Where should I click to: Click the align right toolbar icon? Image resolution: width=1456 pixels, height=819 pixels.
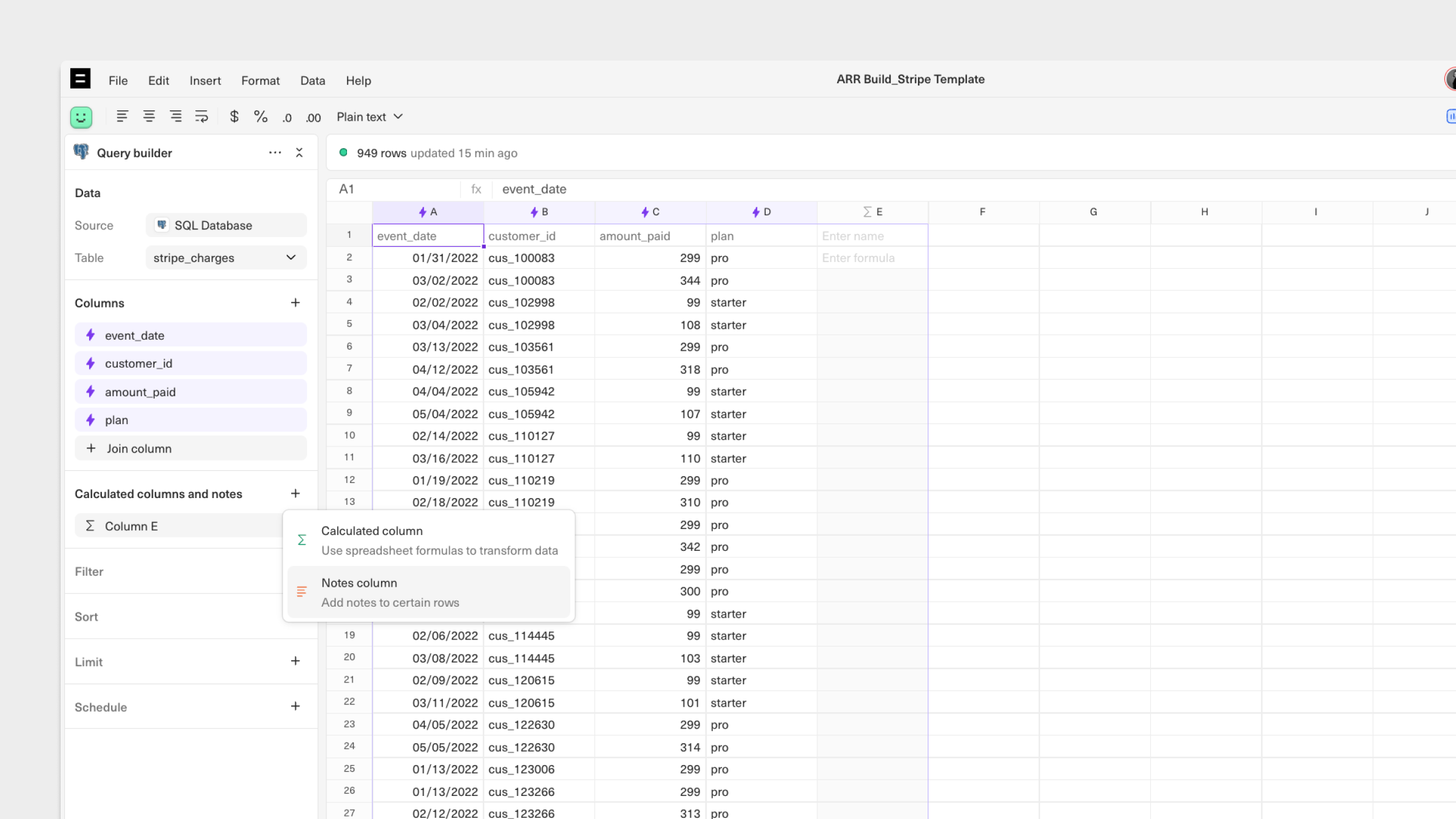point(175,116)
